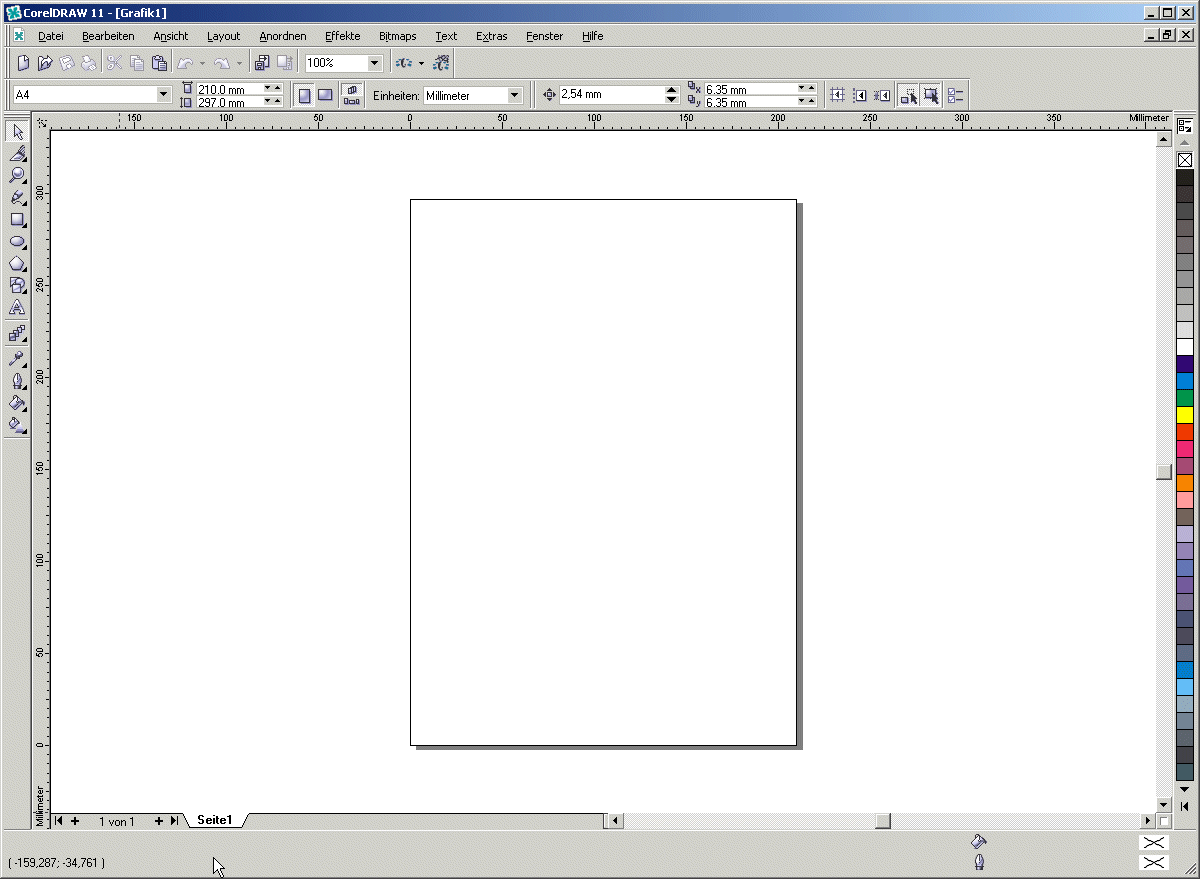The image size is (1200, 879).
Task: Toggle Treat as Filled button
Action: point(930,95)
